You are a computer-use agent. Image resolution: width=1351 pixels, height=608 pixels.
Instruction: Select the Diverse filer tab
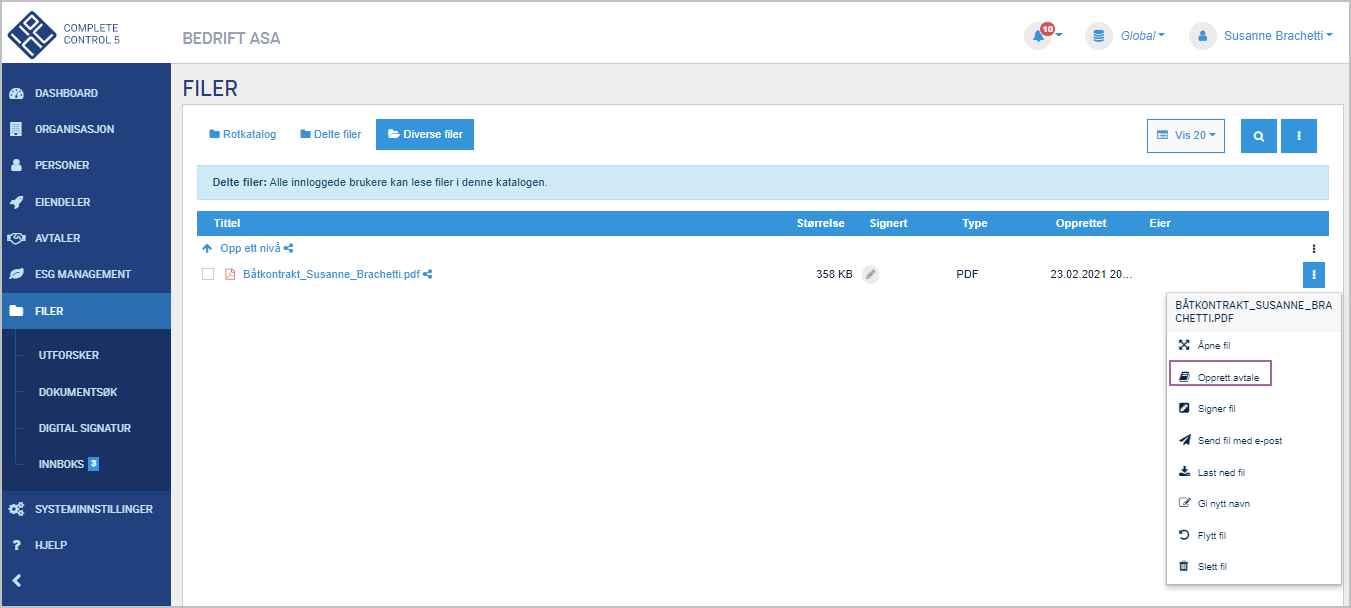(x=425, y=134)
